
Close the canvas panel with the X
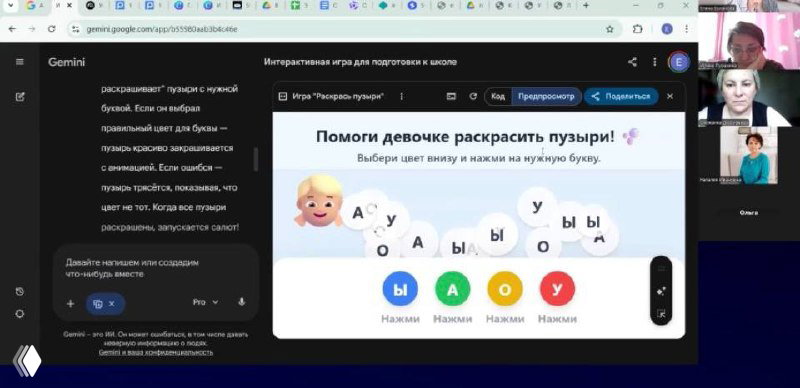point(670,96)
